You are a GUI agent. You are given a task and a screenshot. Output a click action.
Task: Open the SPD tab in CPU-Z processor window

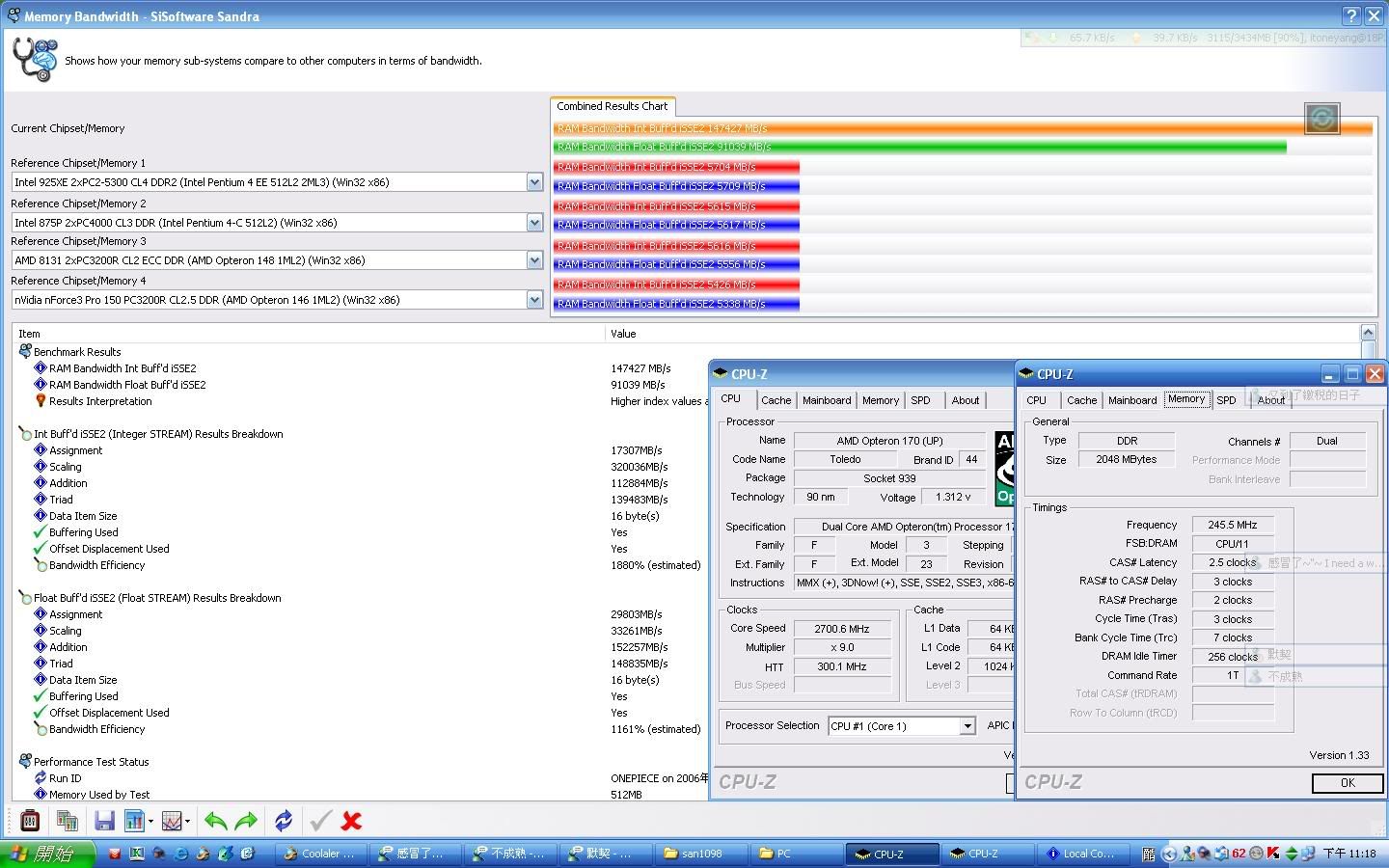point(921,400)
